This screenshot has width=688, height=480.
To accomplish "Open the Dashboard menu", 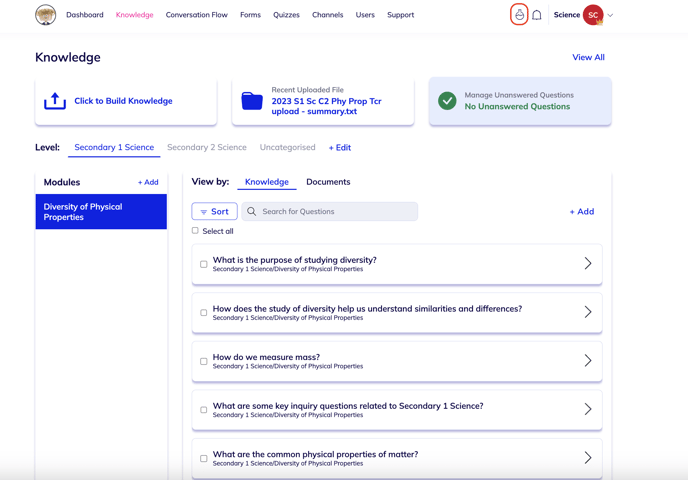I will click(85, 15).
